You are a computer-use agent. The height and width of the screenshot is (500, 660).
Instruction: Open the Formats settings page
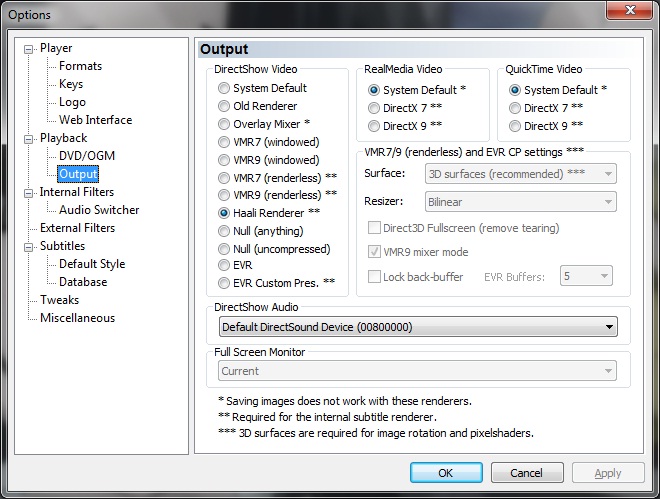pyautogui.click(x=80, y=66)
